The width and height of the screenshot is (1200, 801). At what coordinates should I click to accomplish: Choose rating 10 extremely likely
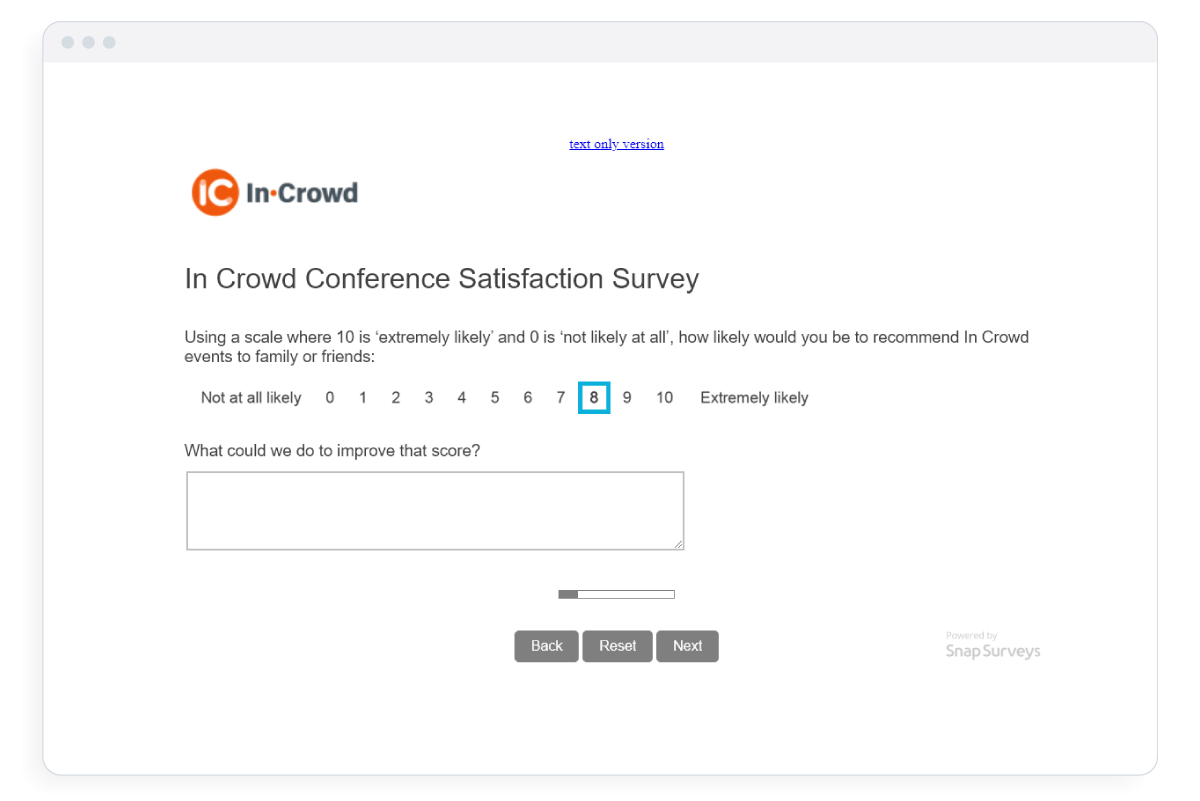click(x=664, y=398)
